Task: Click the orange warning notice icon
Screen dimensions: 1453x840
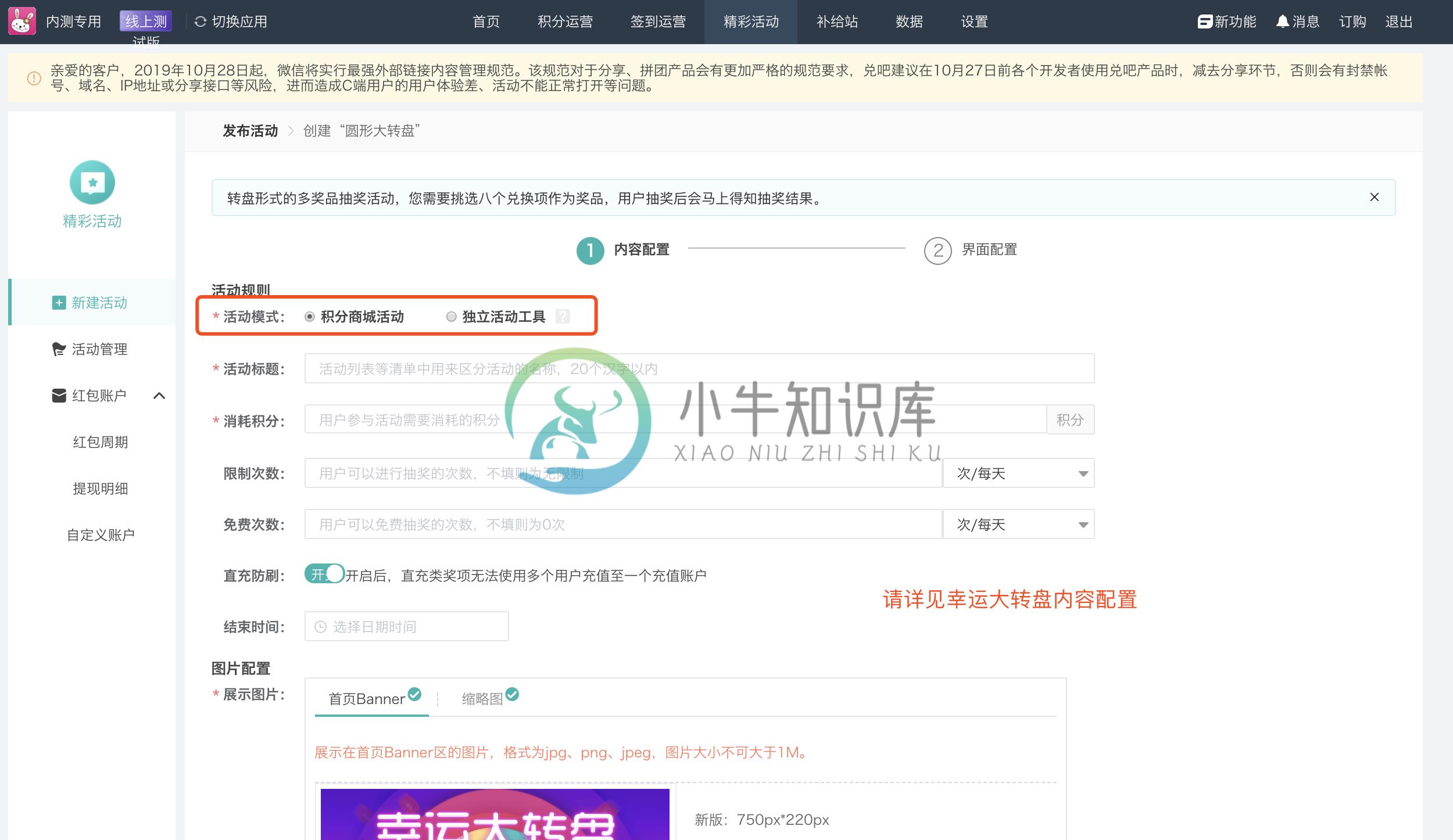Action: 34,78
